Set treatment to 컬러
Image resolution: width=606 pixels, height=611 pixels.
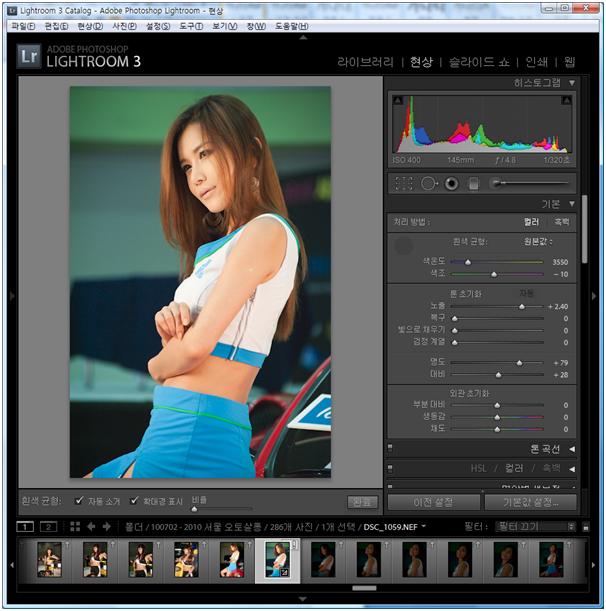531,222
